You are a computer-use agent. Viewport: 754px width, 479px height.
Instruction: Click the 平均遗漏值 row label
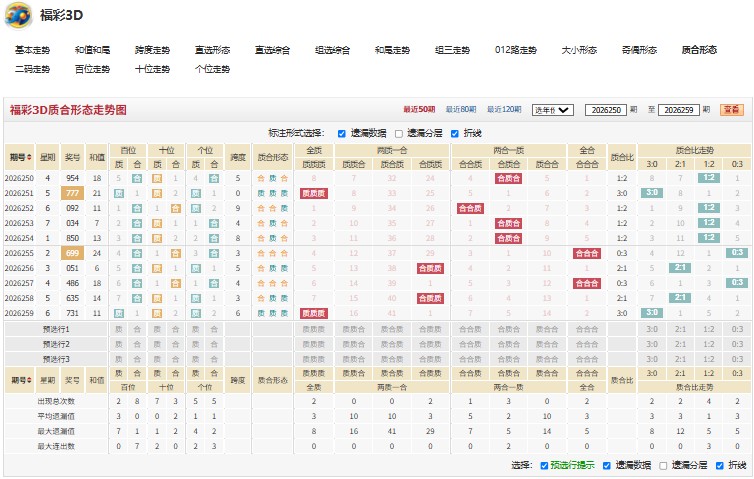(56, 416)
